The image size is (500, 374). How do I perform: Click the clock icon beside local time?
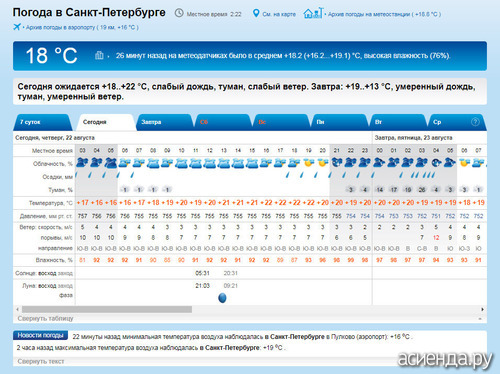coord(179,13)
